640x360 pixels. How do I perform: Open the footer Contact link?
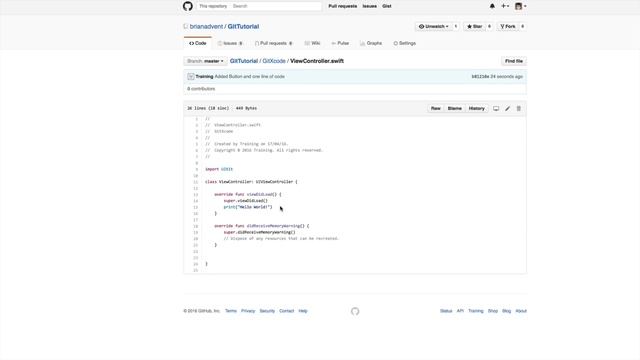click(x=287, y=311)
